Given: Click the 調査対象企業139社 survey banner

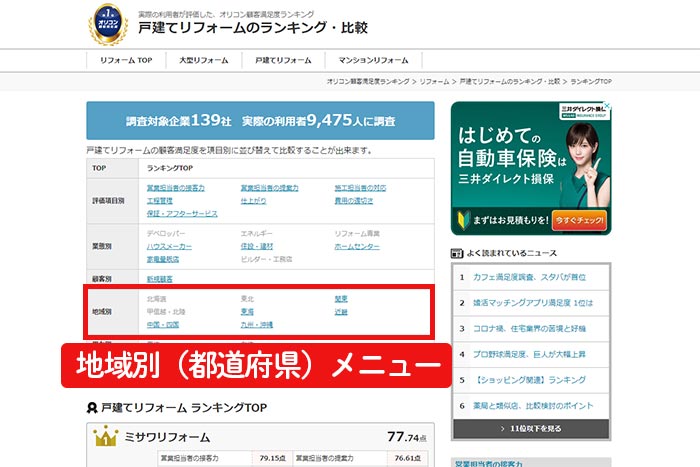Looking at the screenshot, I should (x=260, y=121).
